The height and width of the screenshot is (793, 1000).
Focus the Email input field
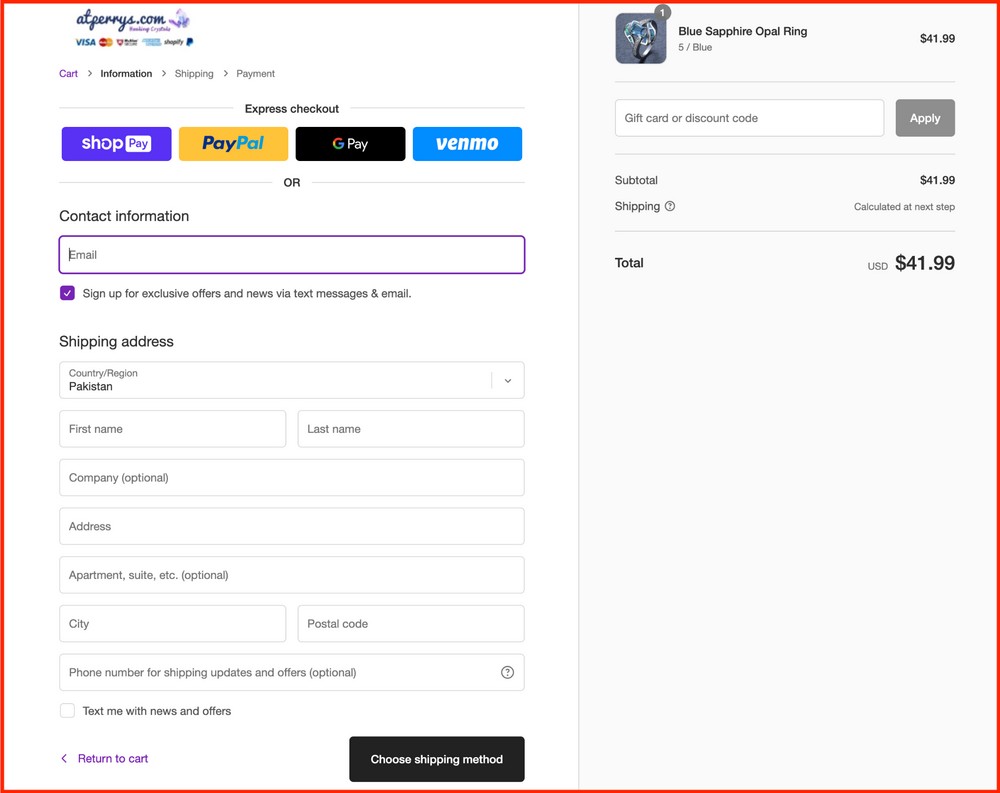coord(291,255)
